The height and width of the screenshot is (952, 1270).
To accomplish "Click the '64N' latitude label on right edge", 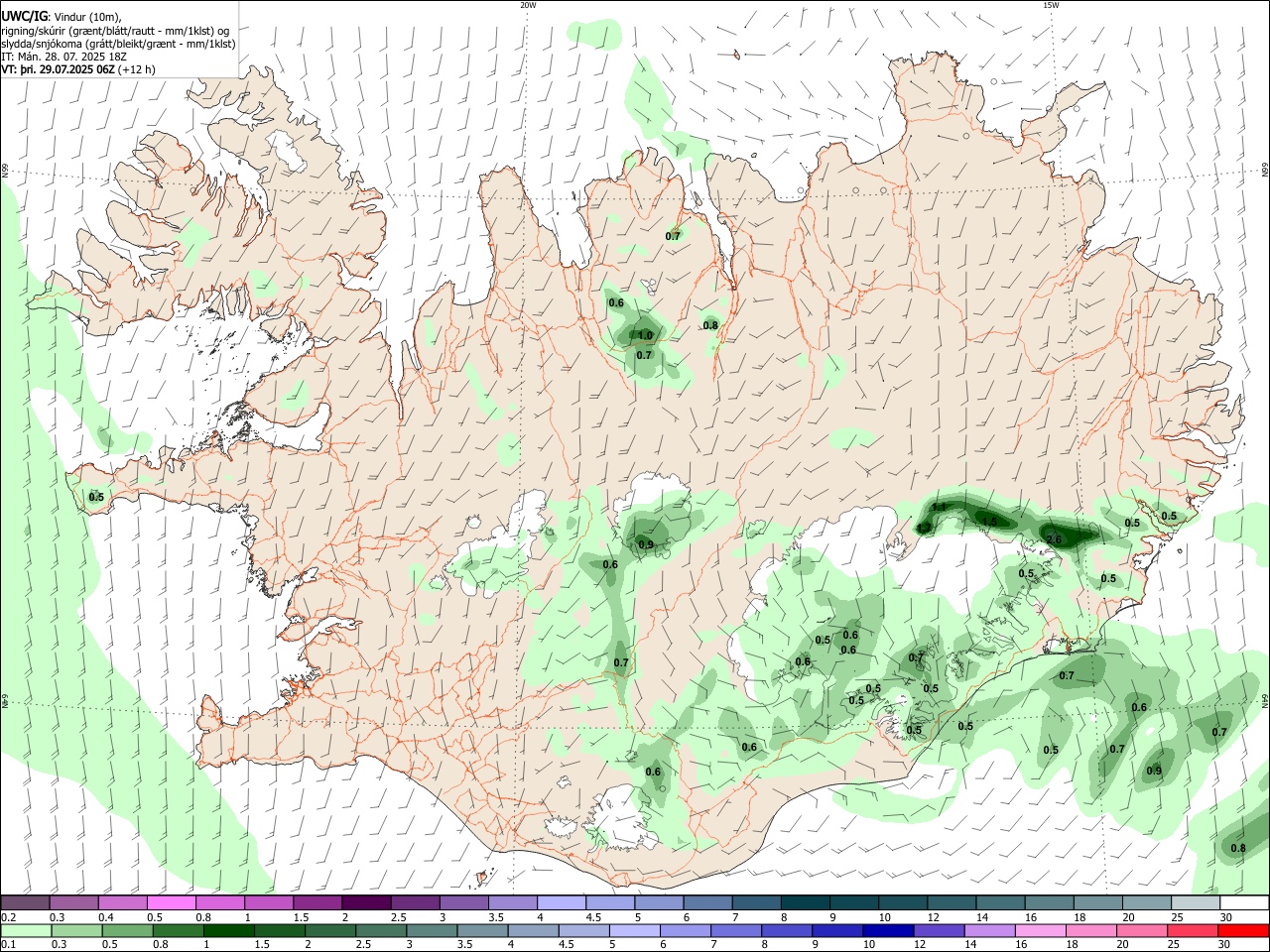I will pyautogui.click(x=1265, y=700).
